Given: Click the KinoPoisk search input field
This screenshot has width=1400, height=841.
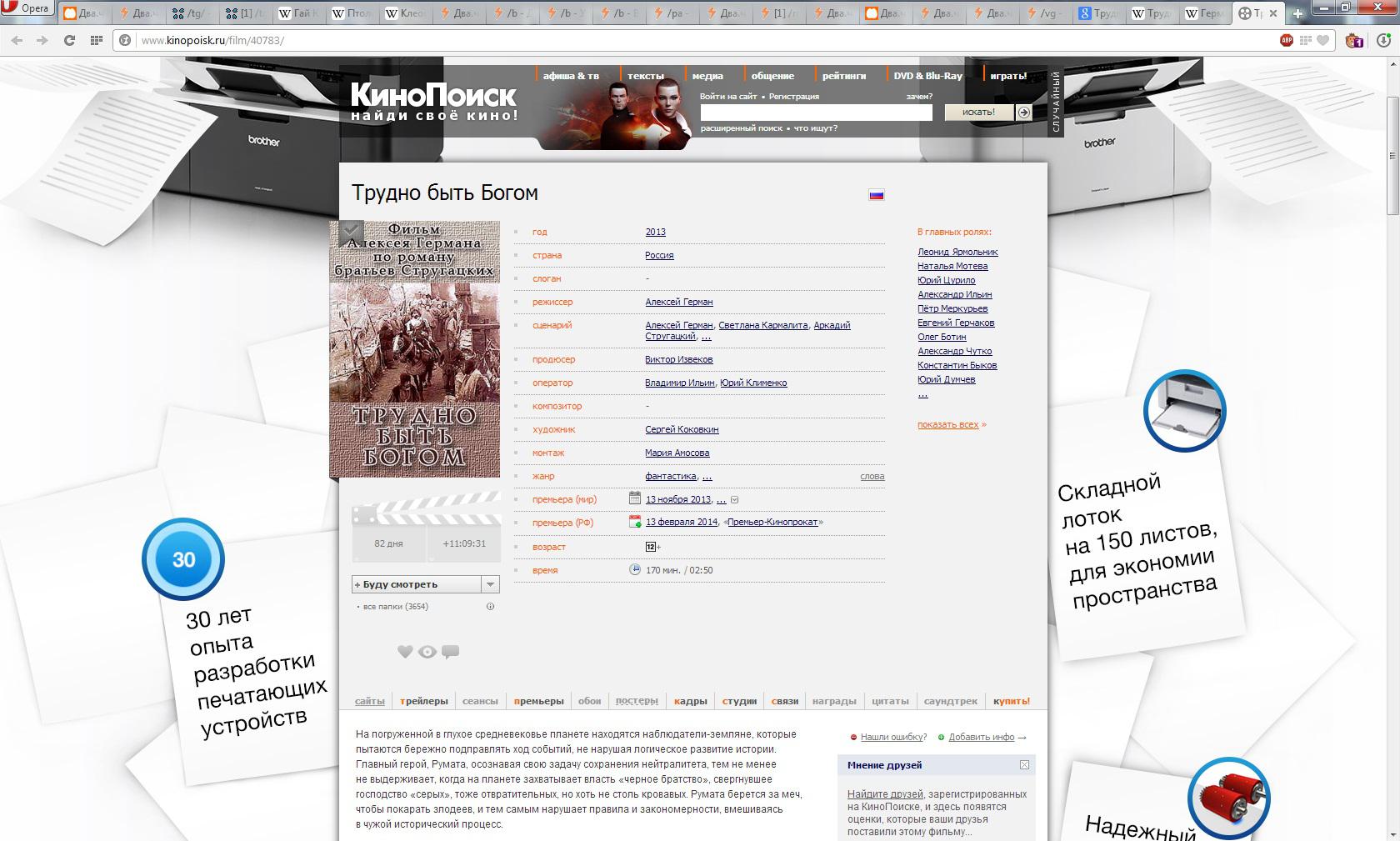Looking at the screenshot, I should tap(816, 113).
